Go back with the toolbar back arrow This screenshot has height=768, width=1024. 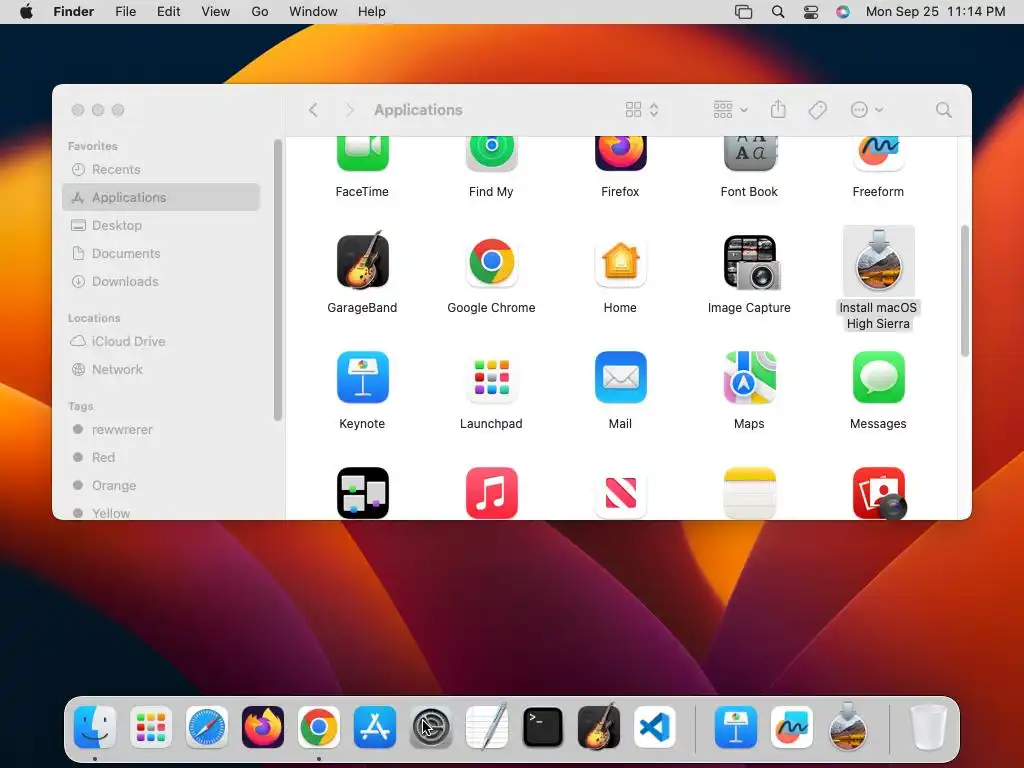click(x=313, y=110)
